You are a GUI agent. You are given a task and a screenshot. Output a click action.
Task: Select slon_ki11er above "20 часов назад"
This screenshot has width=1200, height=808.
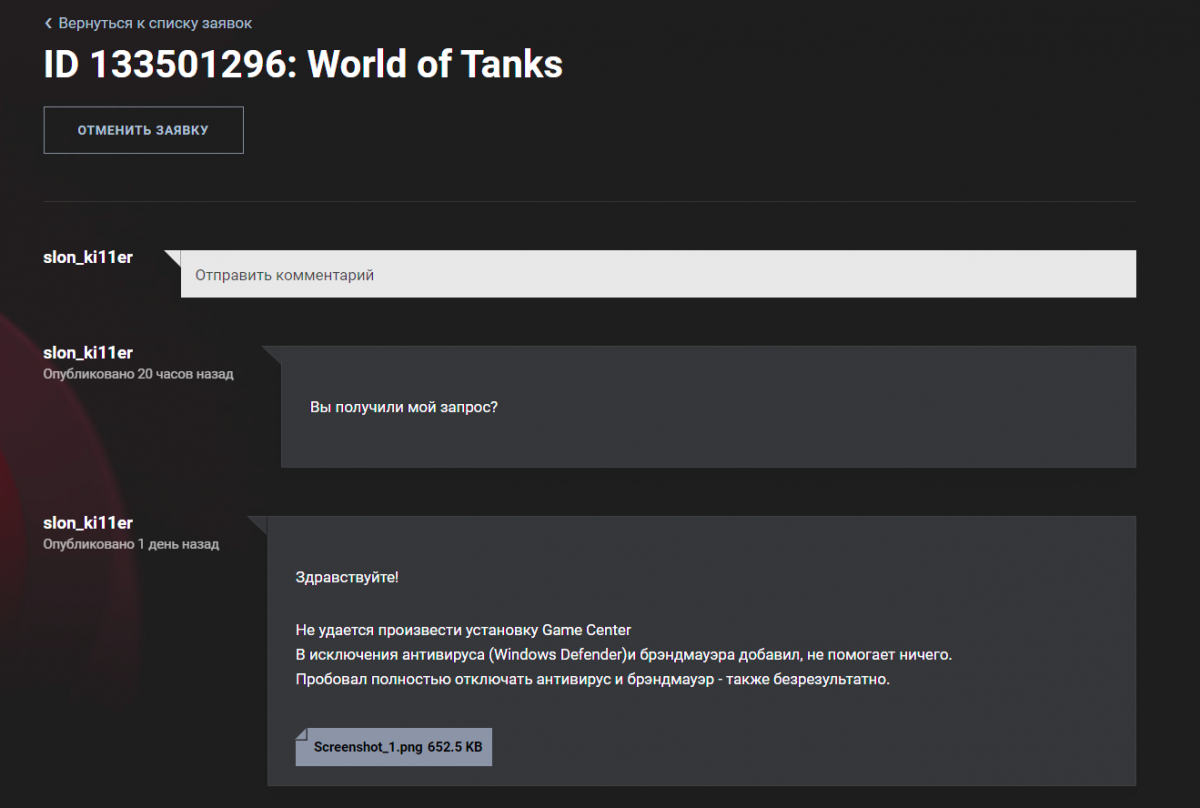[x=88, y=353]
